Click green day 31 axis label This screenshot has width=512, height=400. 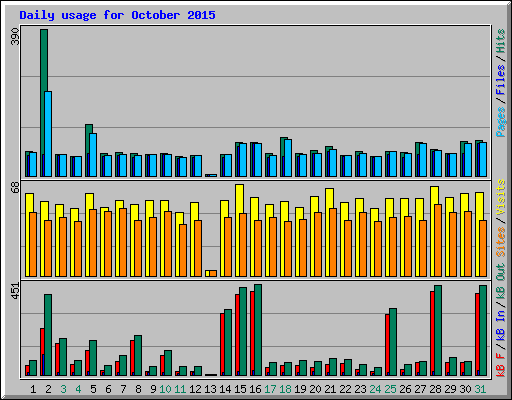[480, 389]
